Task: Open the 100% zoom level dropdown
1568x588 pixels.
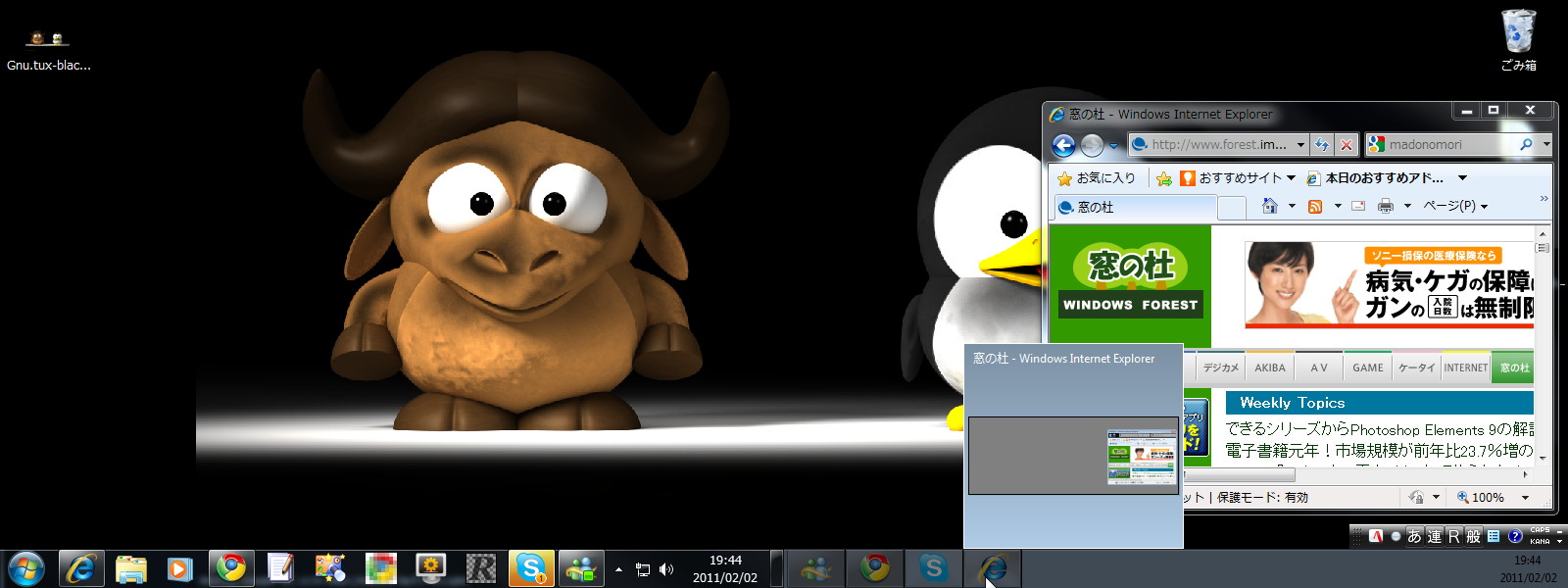Action: pos(1525,498)
